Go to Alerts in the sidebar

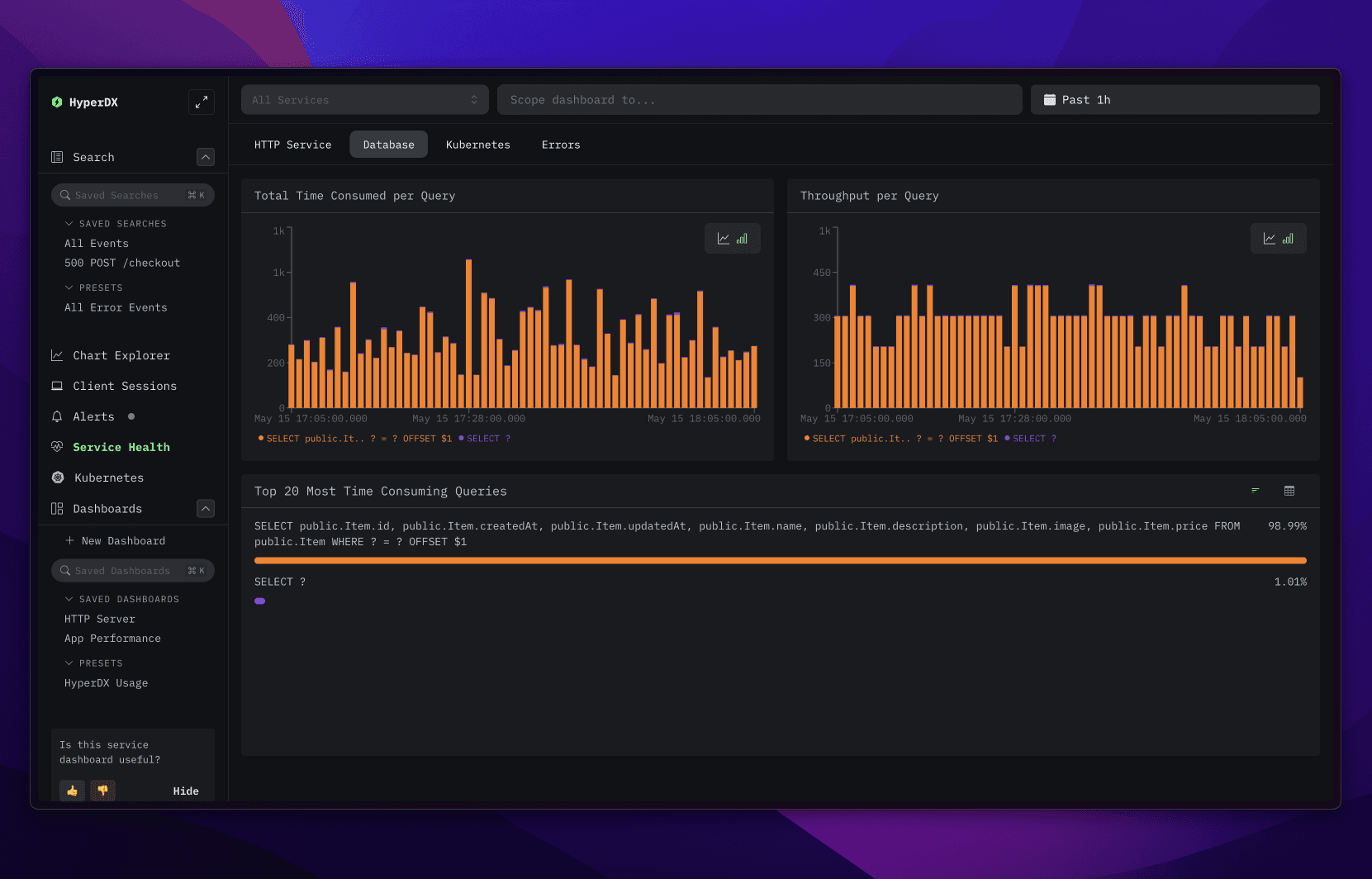click(93, 416)
